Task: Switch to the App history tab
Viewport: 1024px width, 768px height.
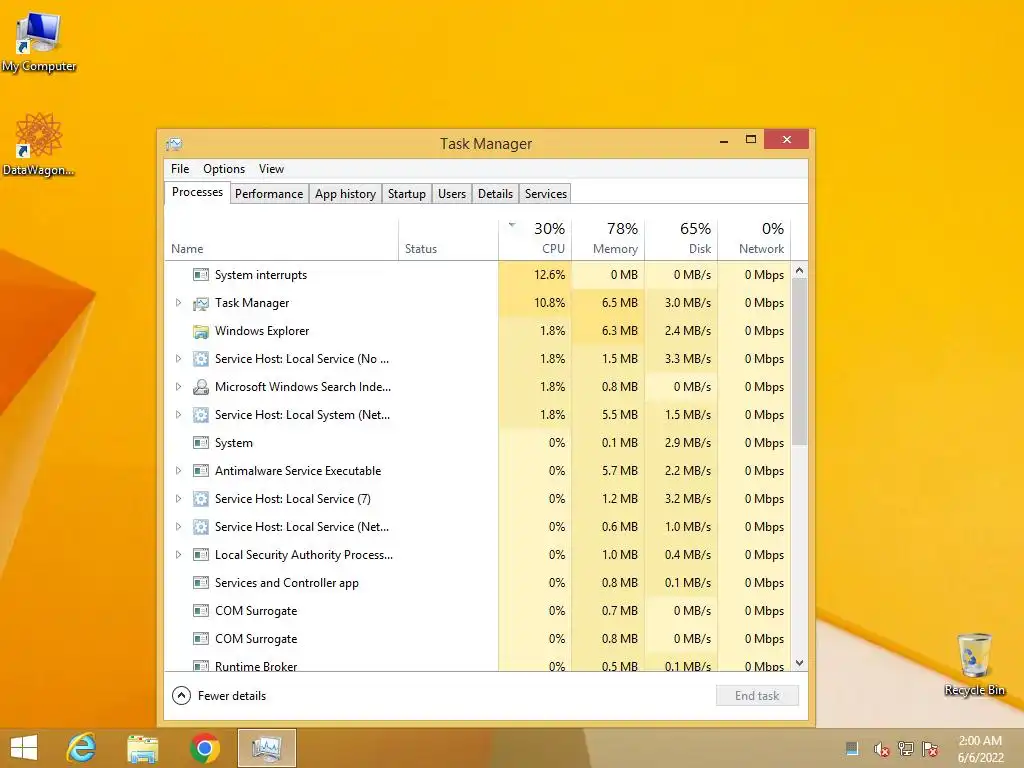Action: (345, 194)
